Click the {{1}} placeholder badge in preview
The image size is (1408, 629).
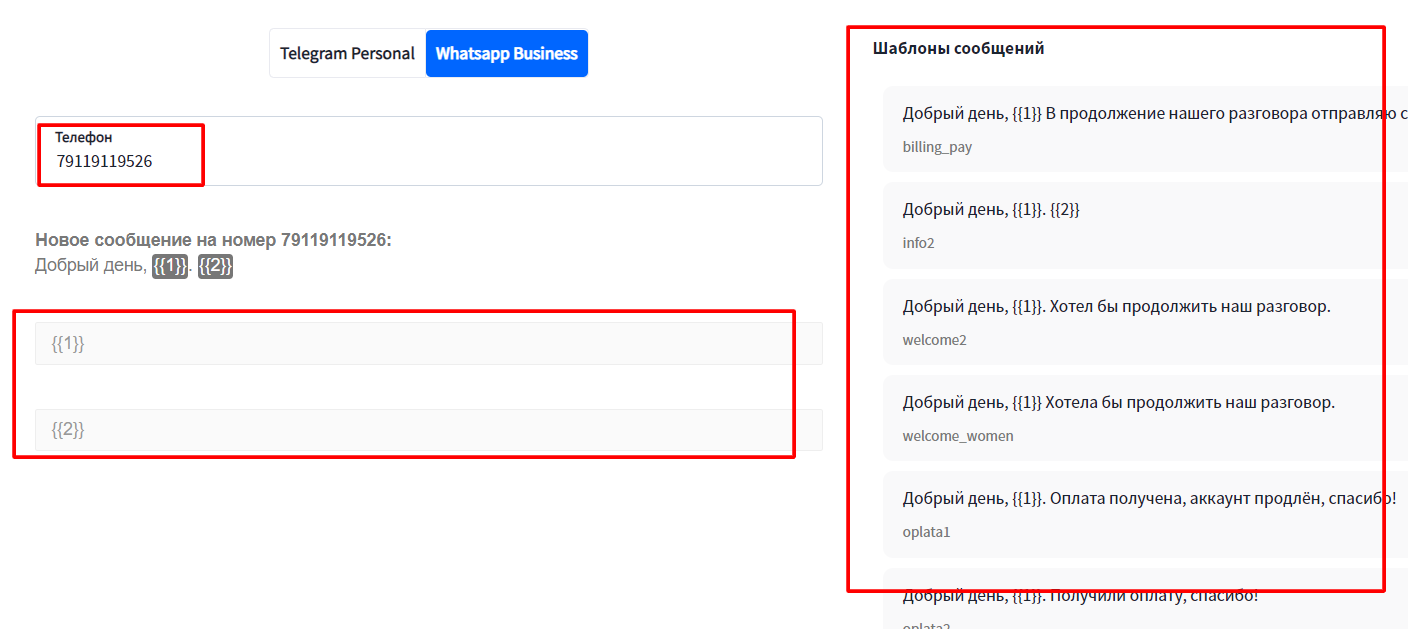[x=170, y=266]
